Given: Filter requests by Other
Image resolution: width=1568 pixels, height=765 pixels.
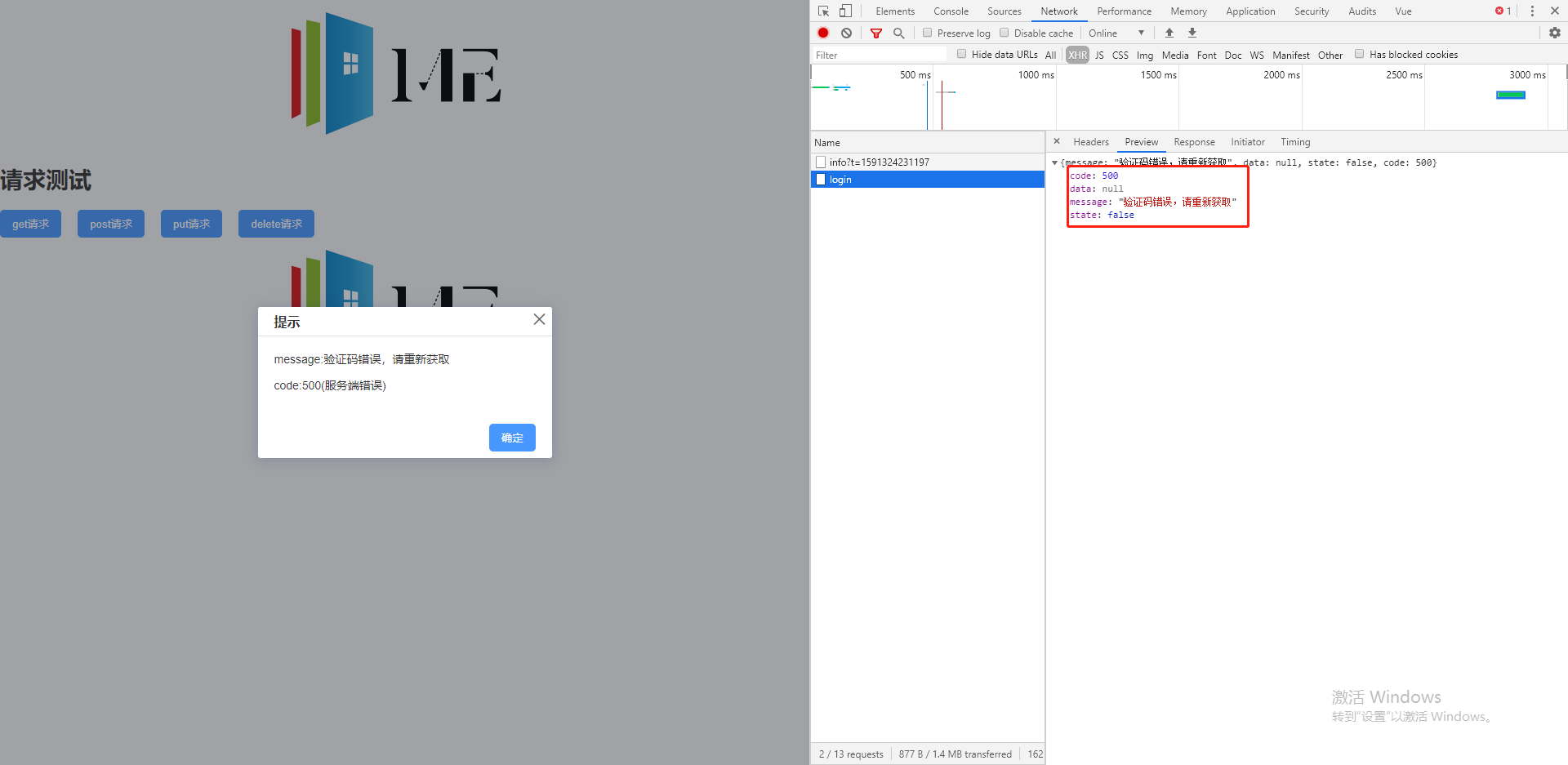Looking at the screenshot, I should tap(1330, 56).
